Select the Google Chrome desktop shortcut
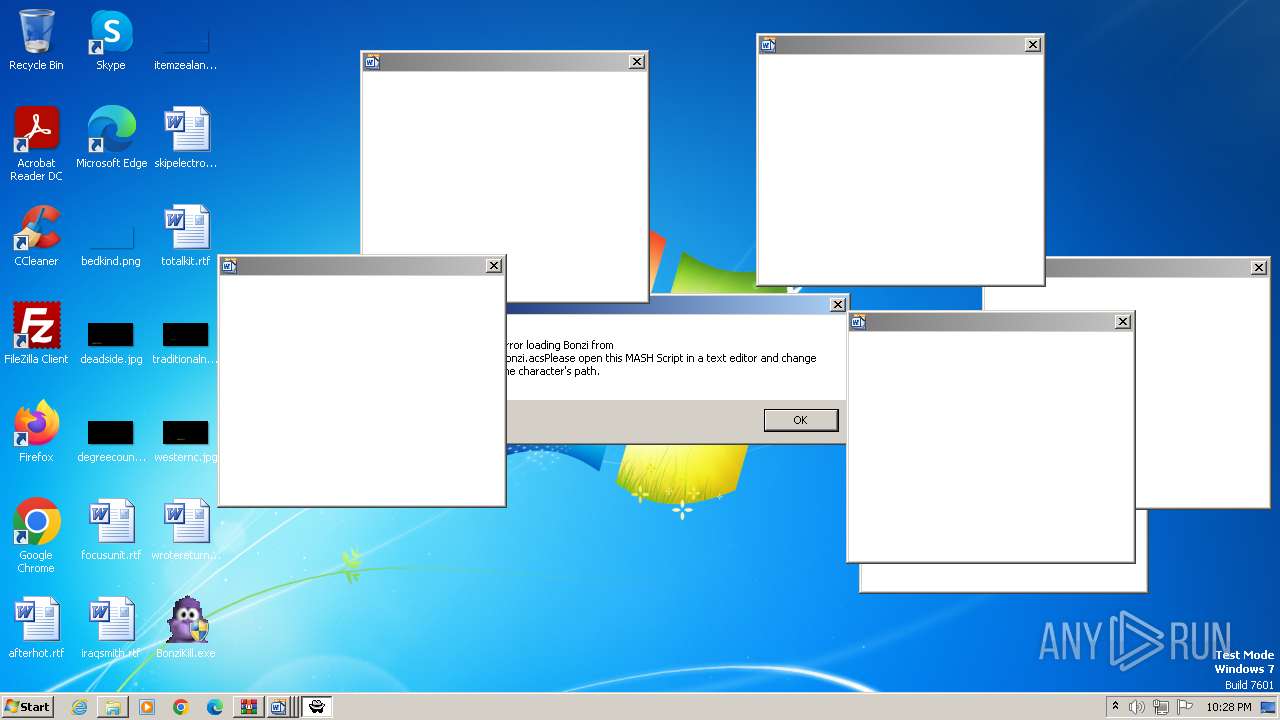1280x720 pixels. [36, 536]
